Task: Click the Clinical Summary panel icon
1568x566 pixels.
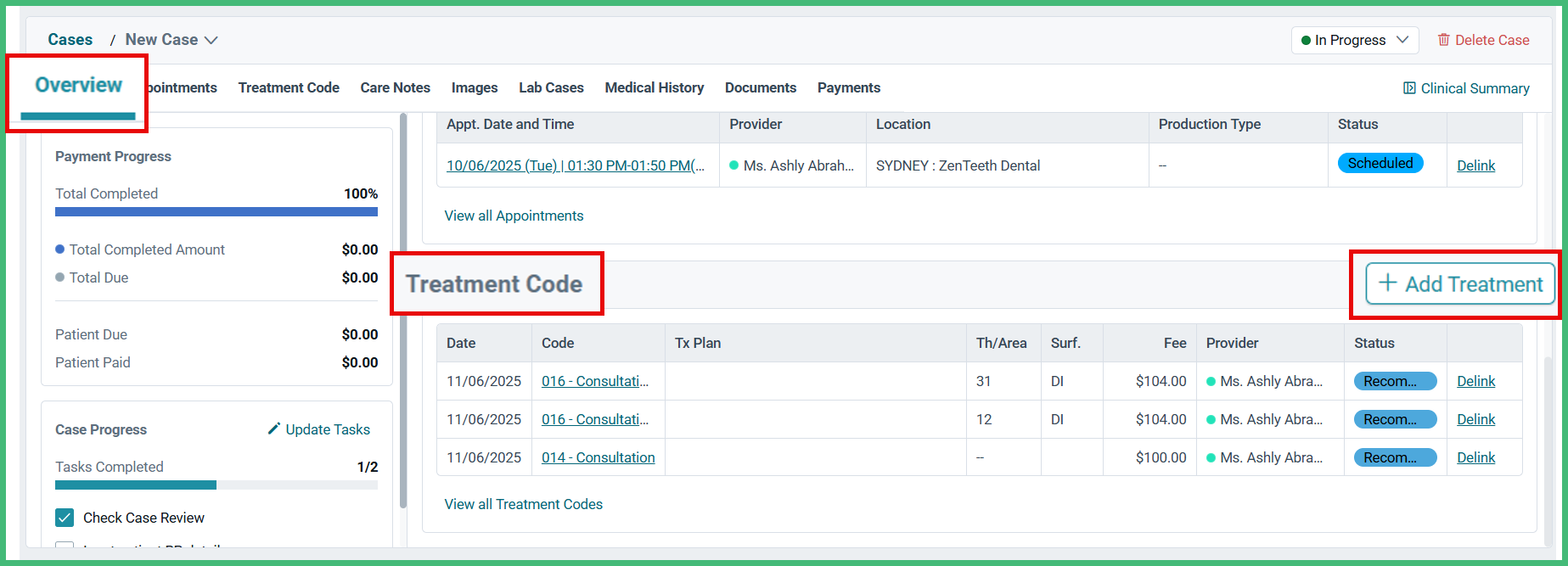Action: pos(1409,88)
